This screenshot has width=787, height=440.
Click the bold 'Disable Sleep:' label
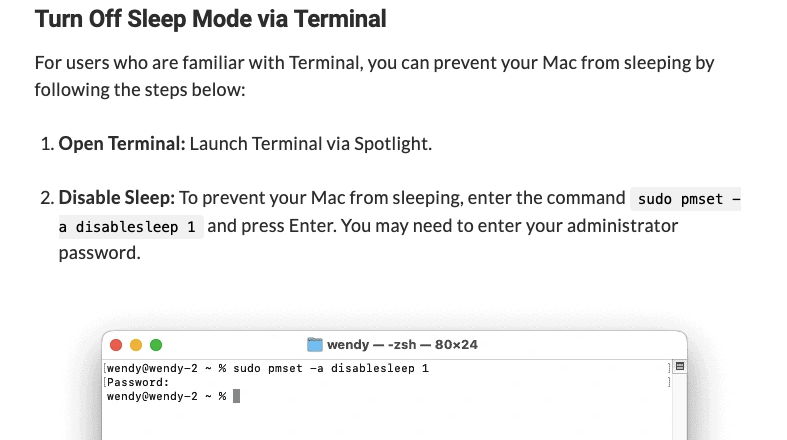tap(116, 198)
